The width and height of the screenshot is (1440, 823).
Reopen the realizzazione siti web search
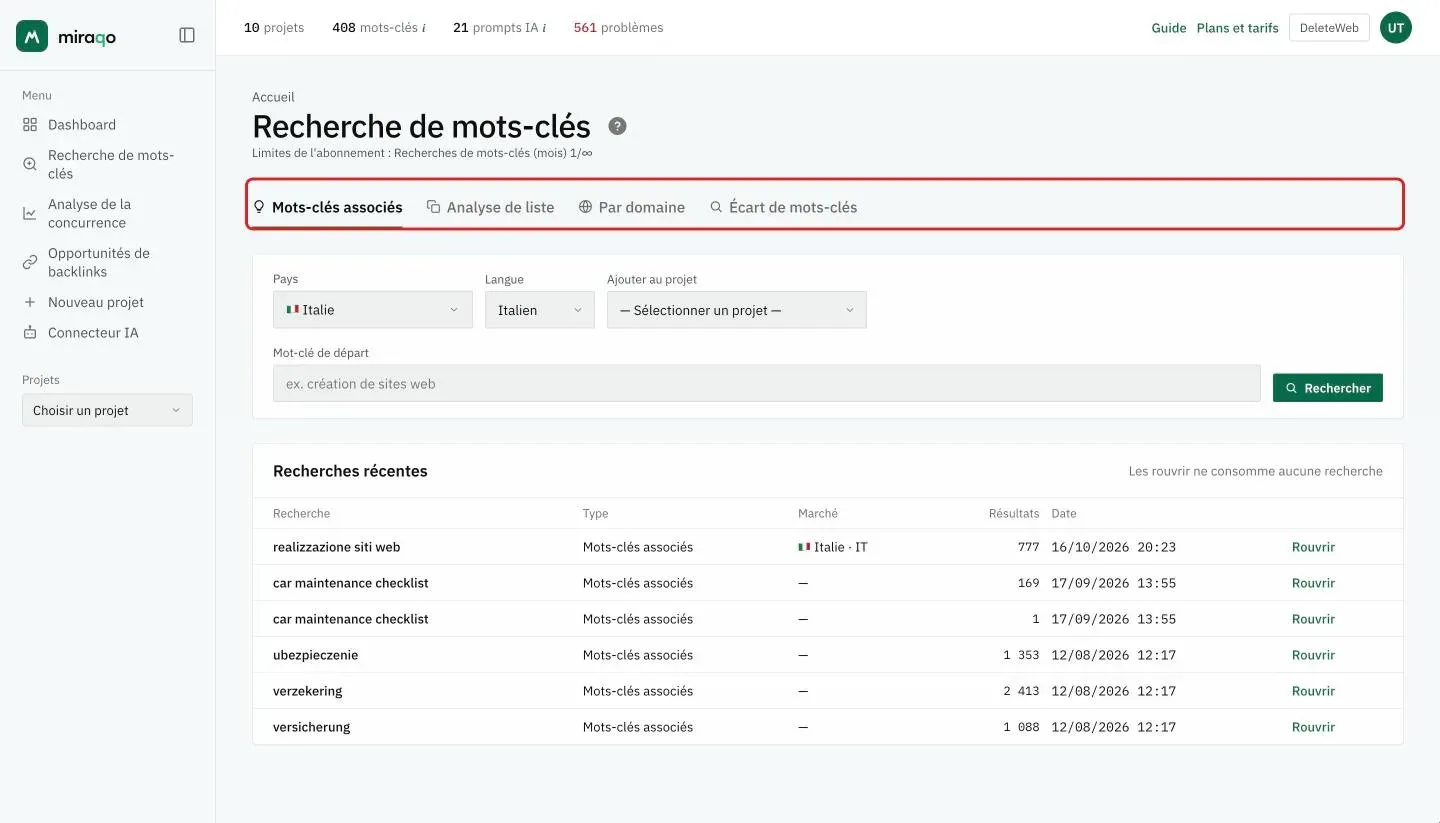coord(1313,547)
